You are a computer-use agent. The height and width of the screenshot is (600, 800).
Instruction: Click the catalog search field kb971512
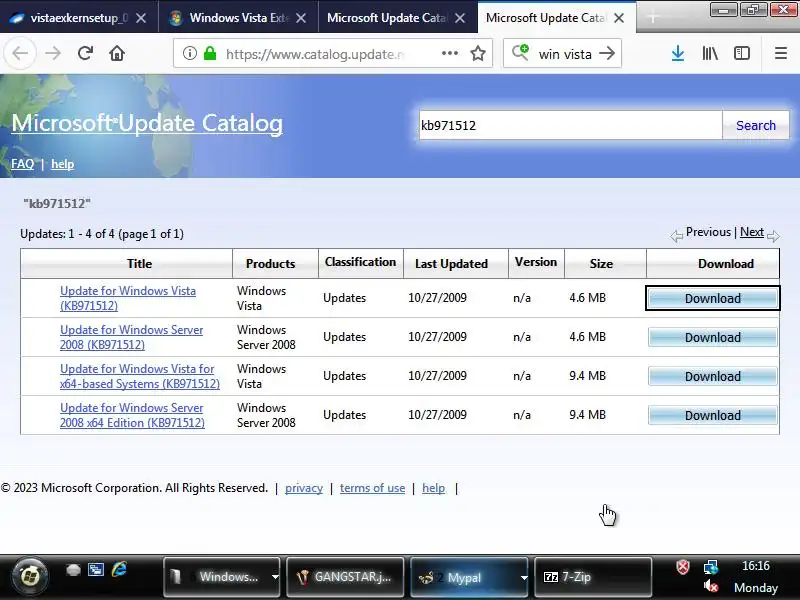click(570, 125)
